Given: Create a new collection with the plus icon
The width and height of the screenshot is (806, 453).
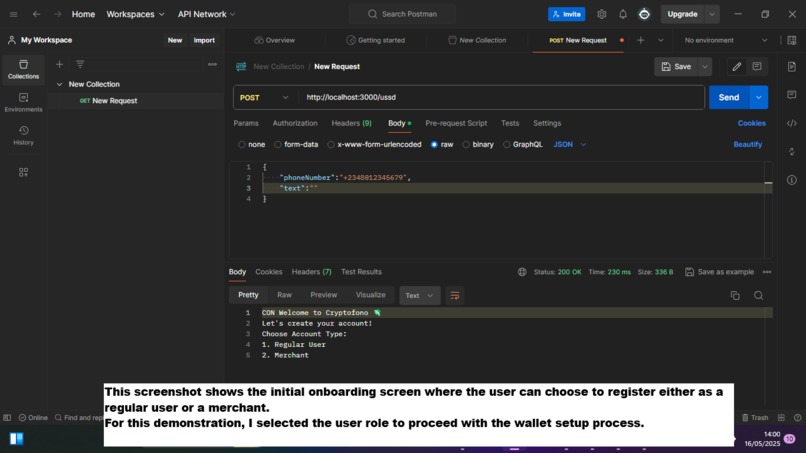Looking at the screenshot, I should pos(60,64).
